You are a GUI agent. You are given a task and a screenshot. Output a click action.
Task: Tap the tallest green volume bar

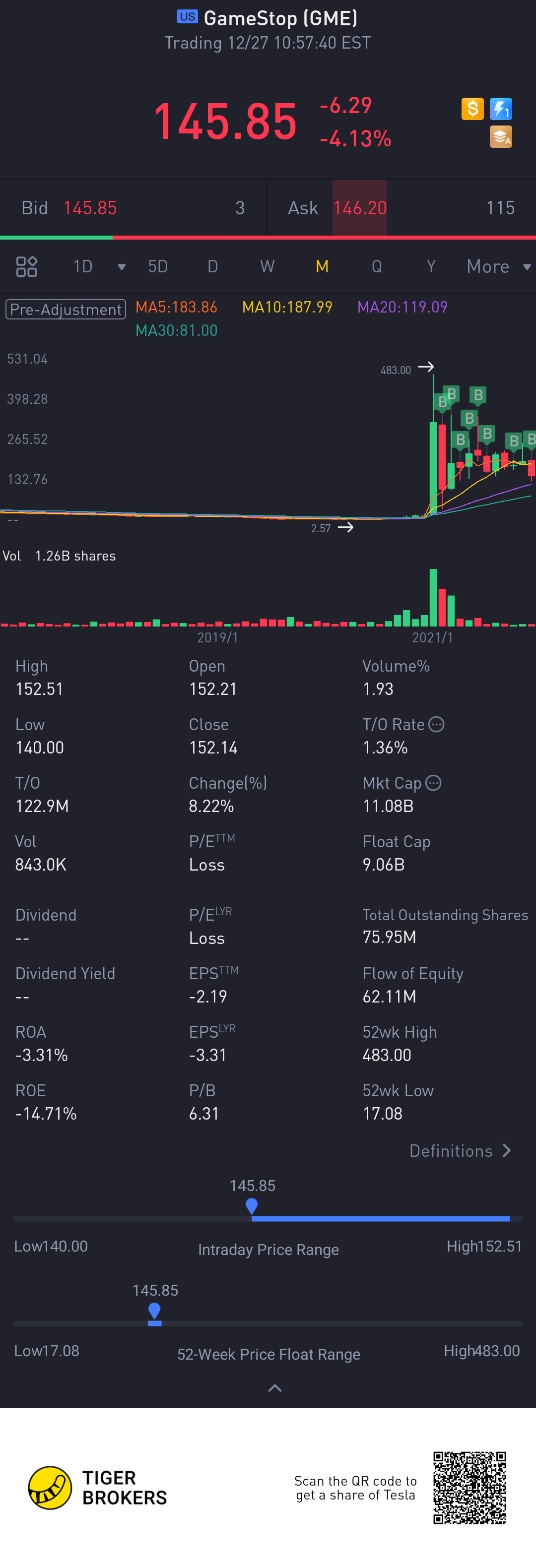click(x=433, y=597)
